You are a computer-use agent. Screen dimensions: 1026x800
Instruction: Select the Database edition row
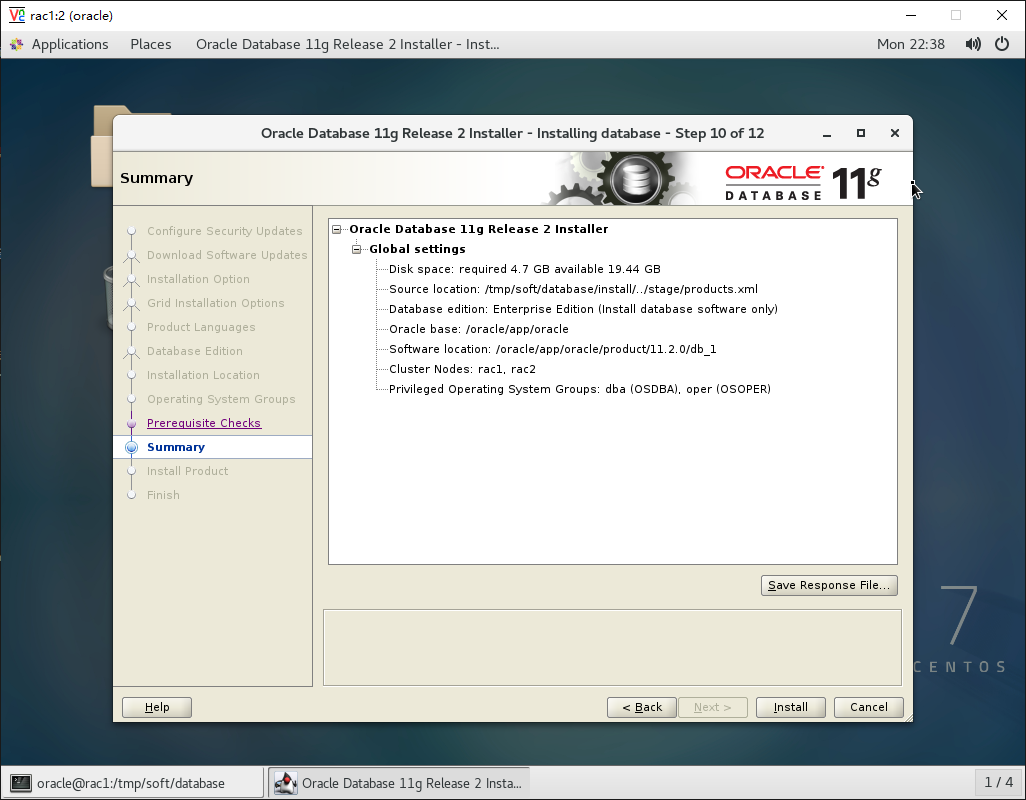[583, 309]
